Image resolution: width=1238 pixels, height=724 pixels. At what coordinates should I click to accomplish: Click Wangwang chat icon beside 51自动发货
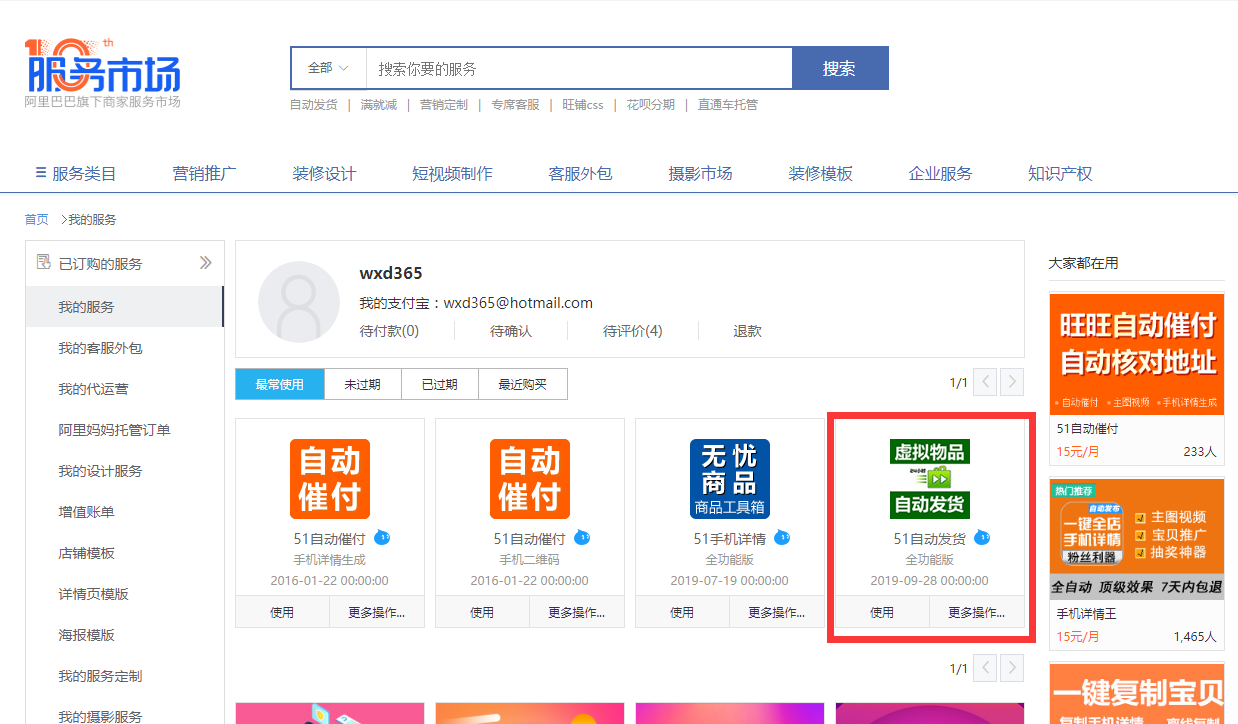(982, 538)
